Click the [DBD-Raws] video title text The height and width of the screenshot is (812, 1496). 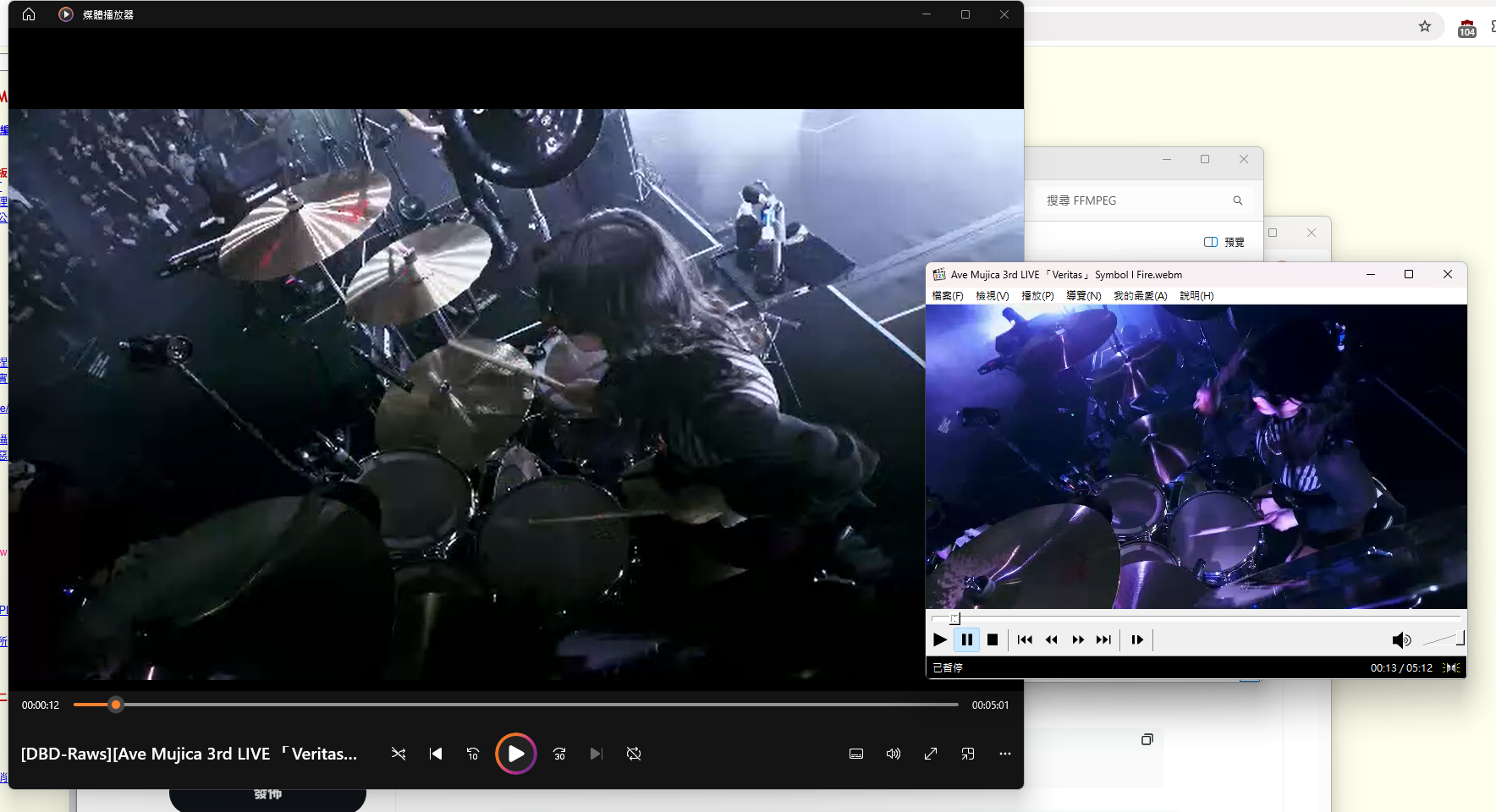189,754
